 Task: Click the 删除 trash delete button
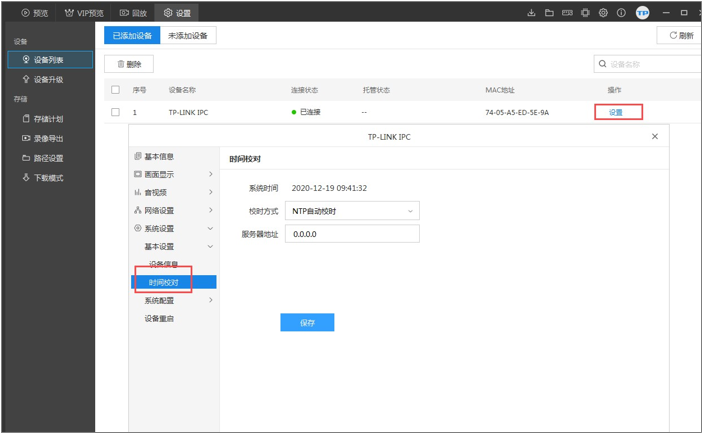pos(129,64)
